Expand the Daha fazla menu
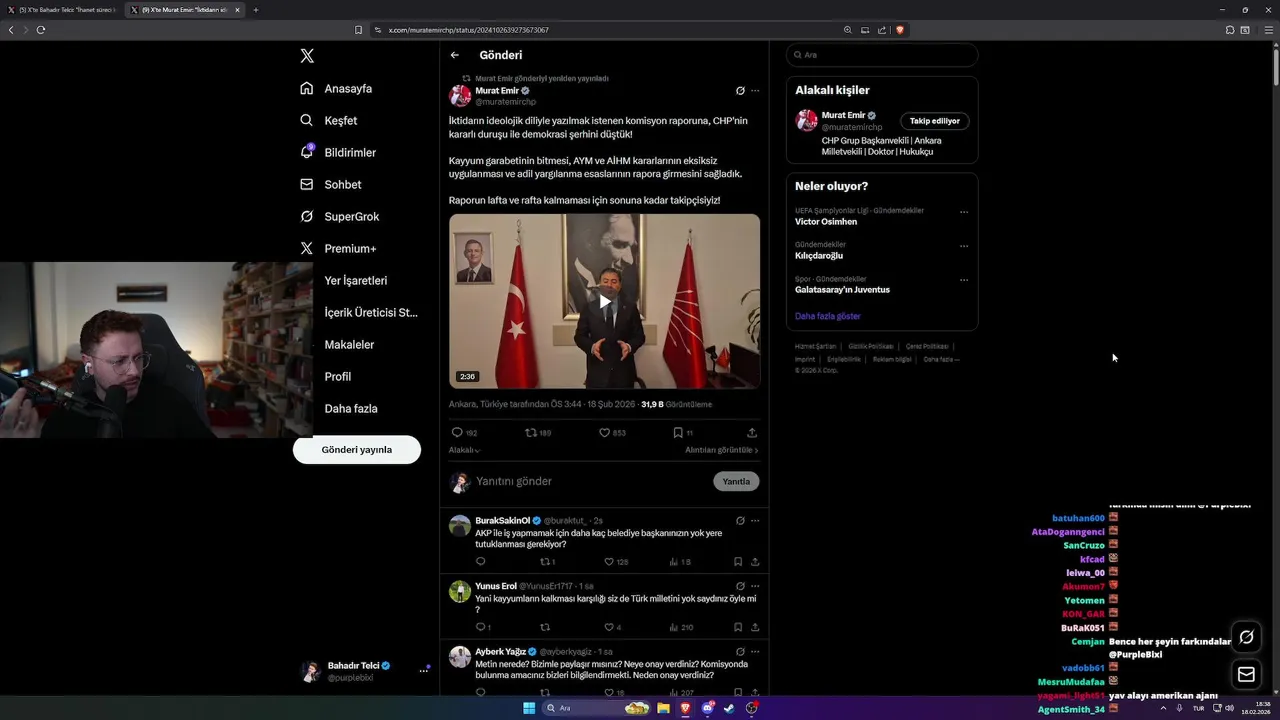 tap(350, 409)
